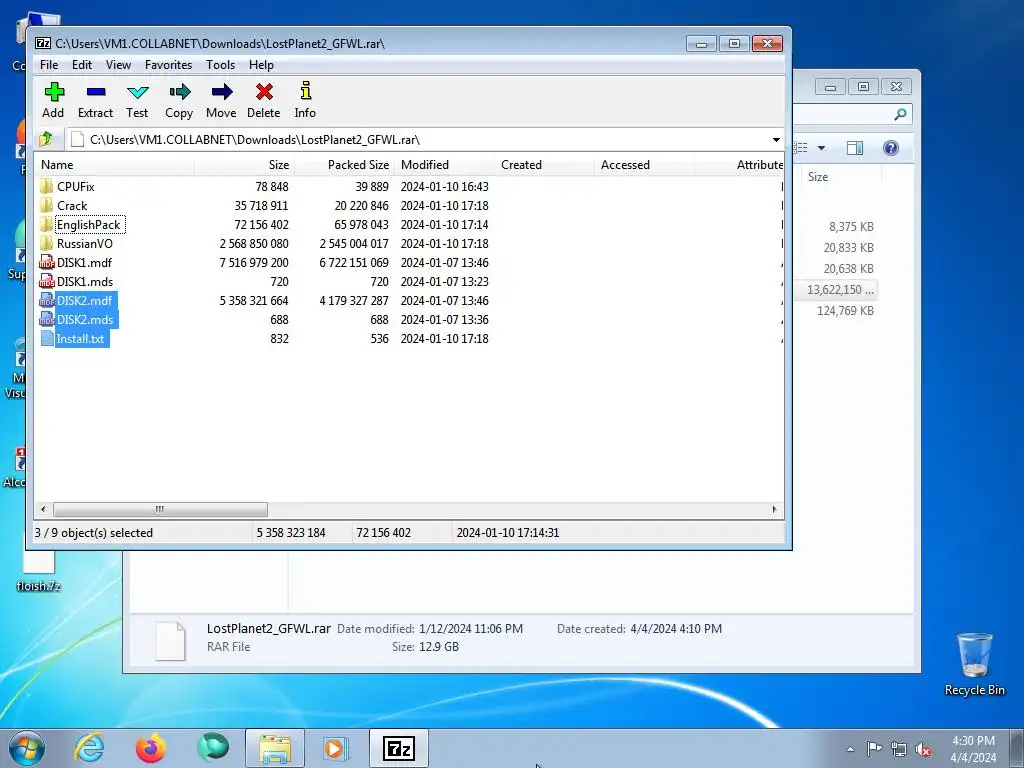The width and height of the screenshot is (1024, 768).
Task: Open Windows Media Player taskbar icon
Action: (336, 748)
